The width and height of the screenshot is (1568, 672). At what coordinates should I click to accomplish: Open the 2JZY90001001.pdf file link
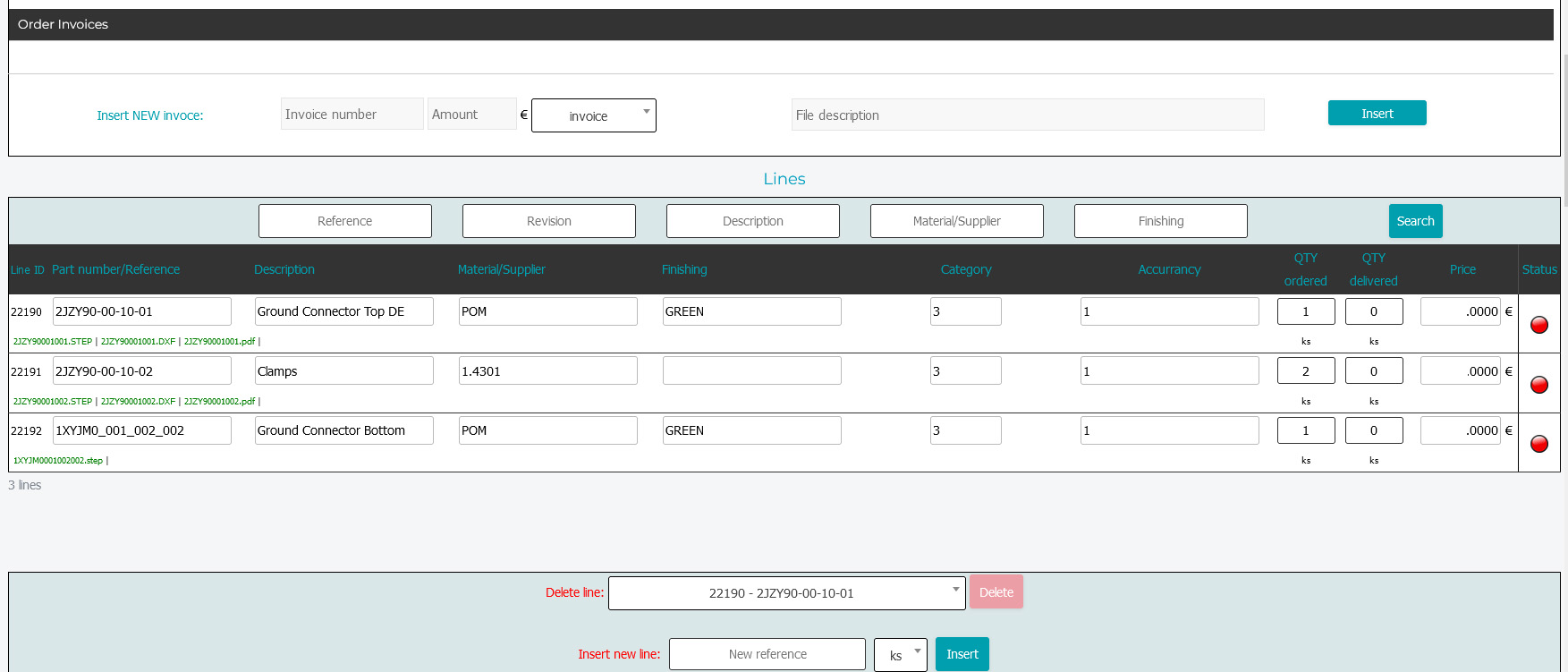pyautogui.click(x=219, y=342)
